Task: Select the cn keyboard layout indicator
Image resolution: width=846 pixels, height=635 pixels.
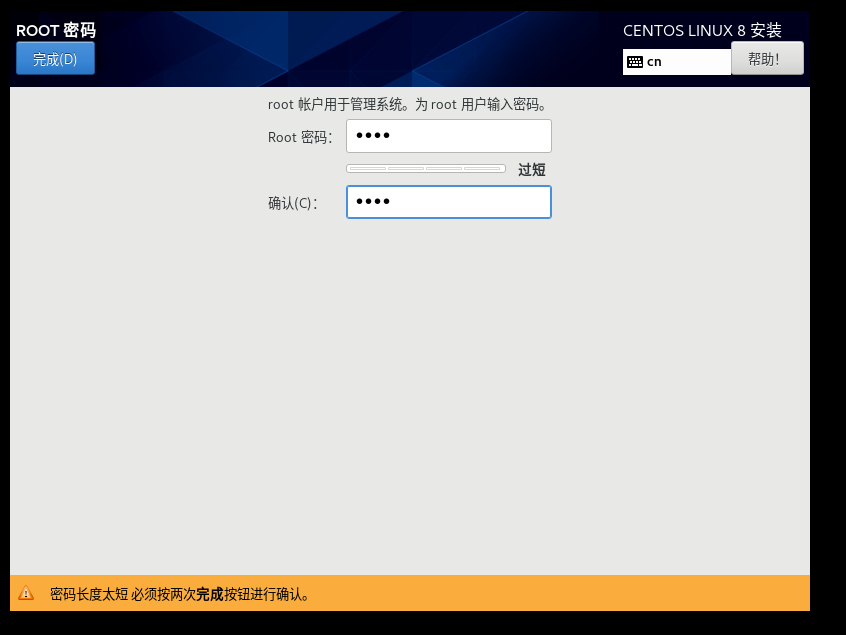Action: point(655,62)
